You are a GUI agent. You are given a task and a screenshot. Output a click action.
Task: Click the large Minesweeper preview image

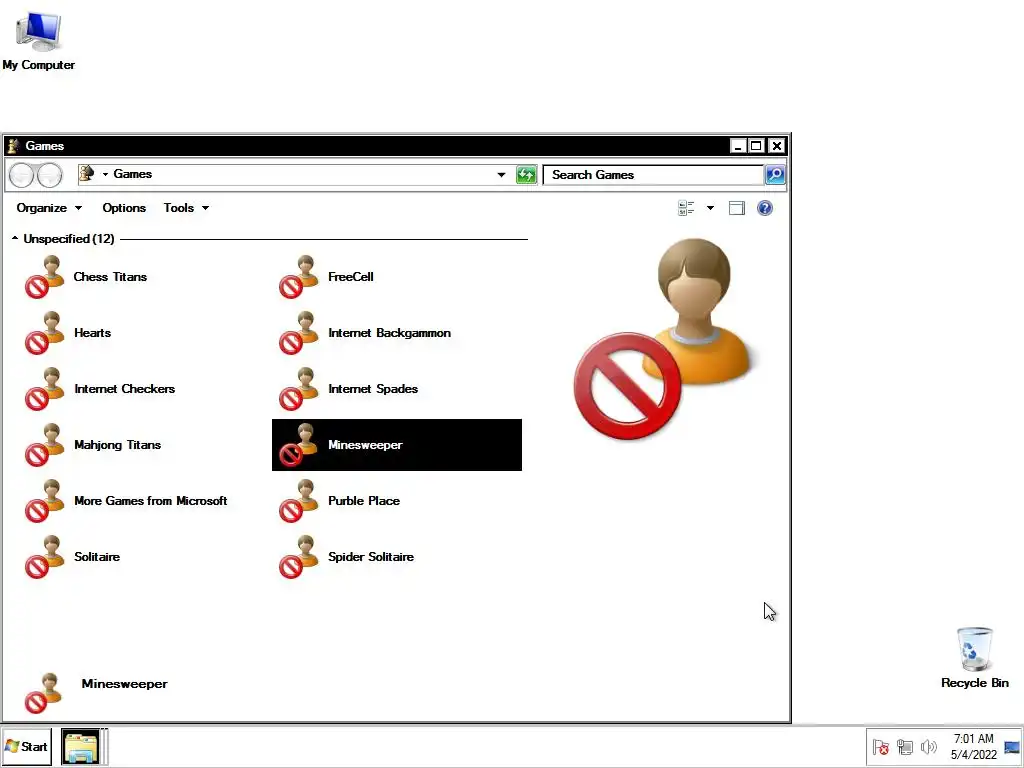[x=663, y=339]
